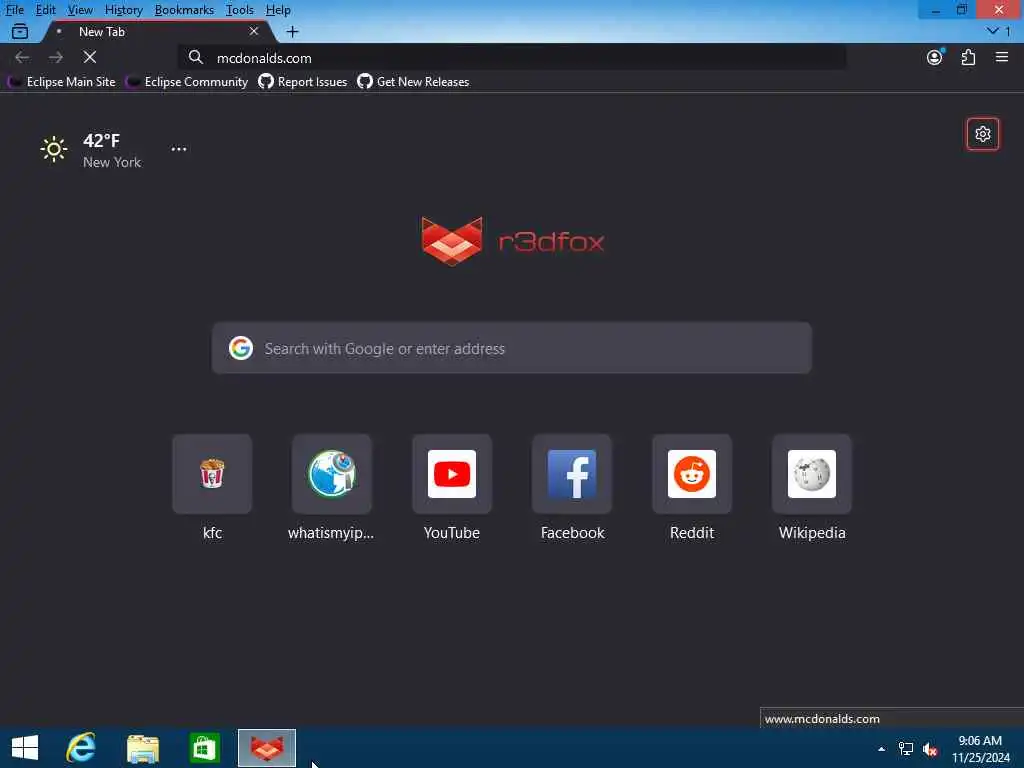The width and height of the screenshot is (1024, 768).
Task: Open the Report Issues bookmark
Action: (302, 82)
